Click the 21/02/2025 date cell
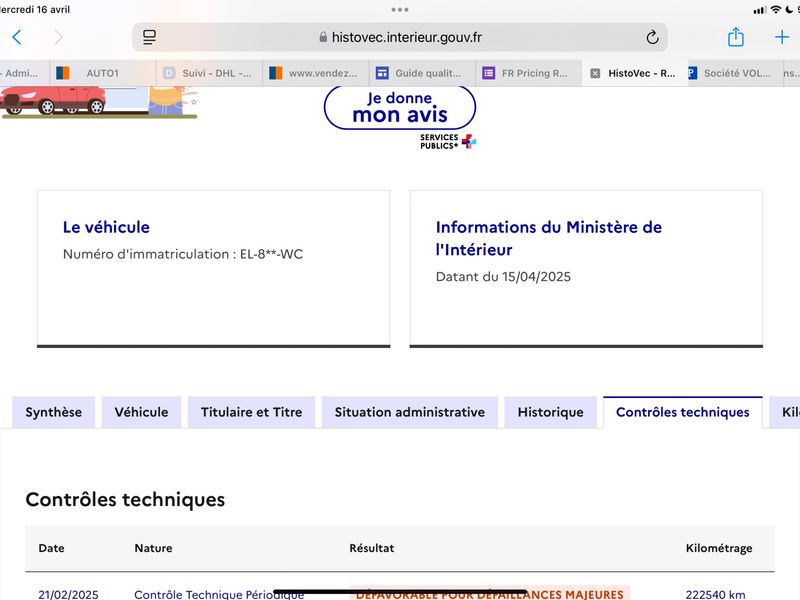 pos(68,594)
